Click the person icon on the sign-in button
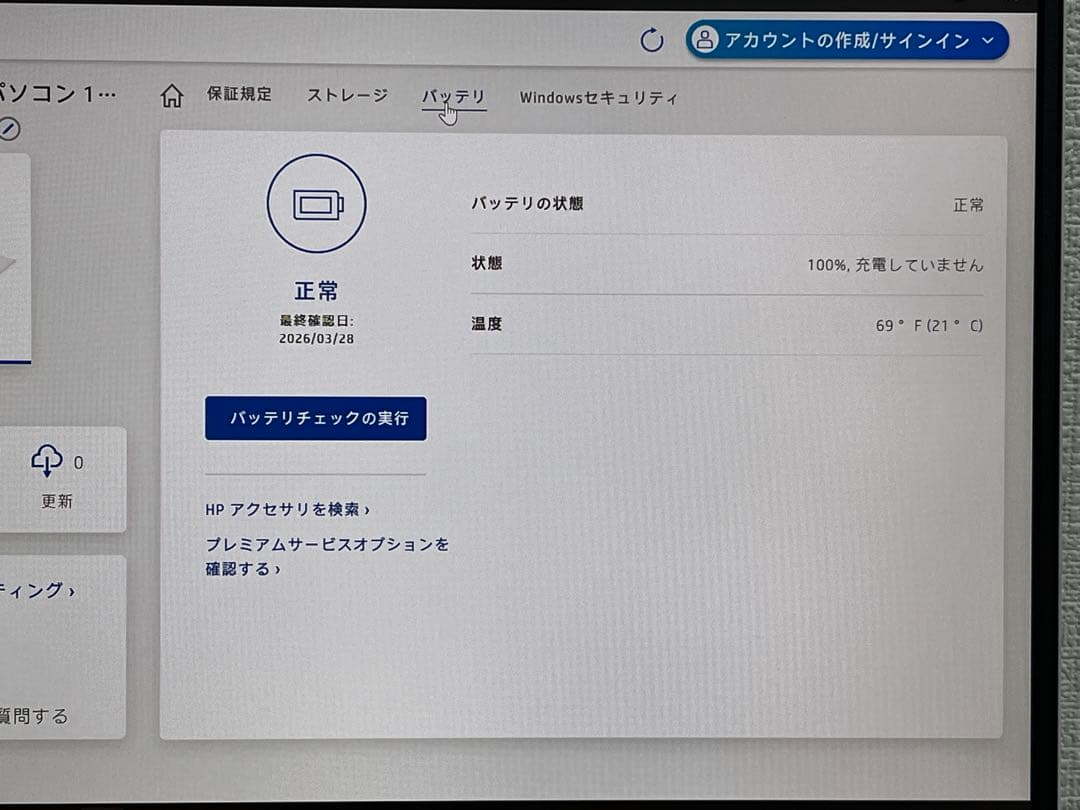Screen dimensions: 1080x810 pos(706,41)
